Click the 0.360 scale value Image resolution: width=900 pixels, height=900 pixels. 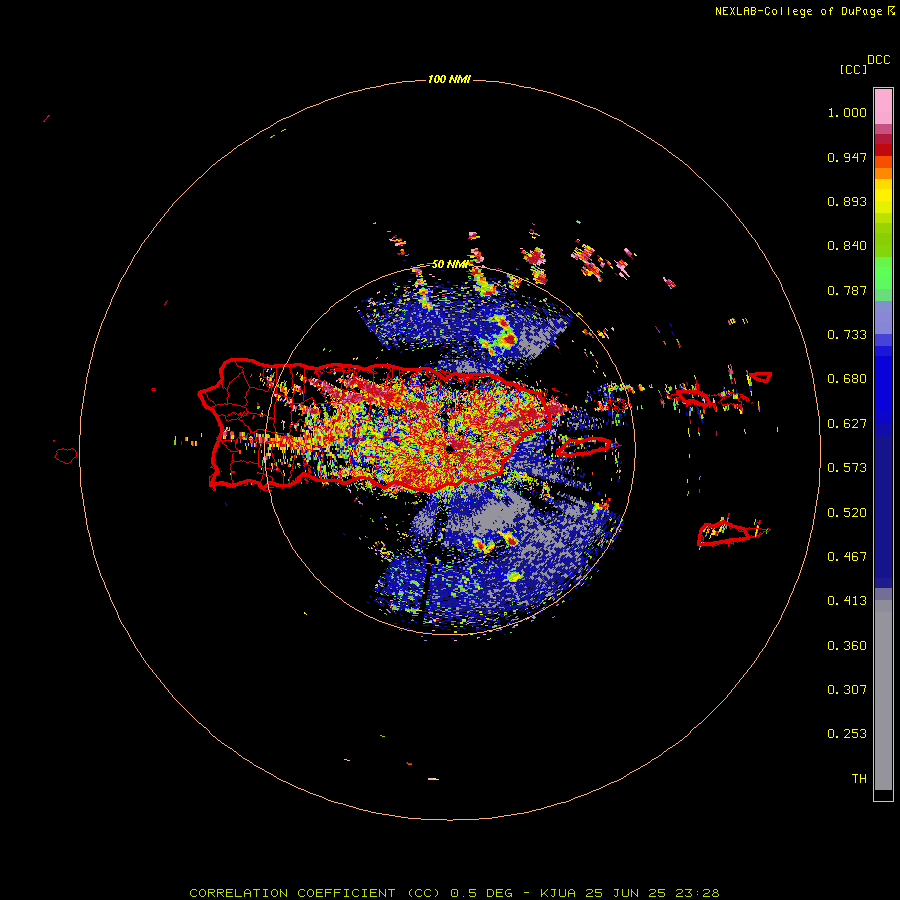click(847, 646)
